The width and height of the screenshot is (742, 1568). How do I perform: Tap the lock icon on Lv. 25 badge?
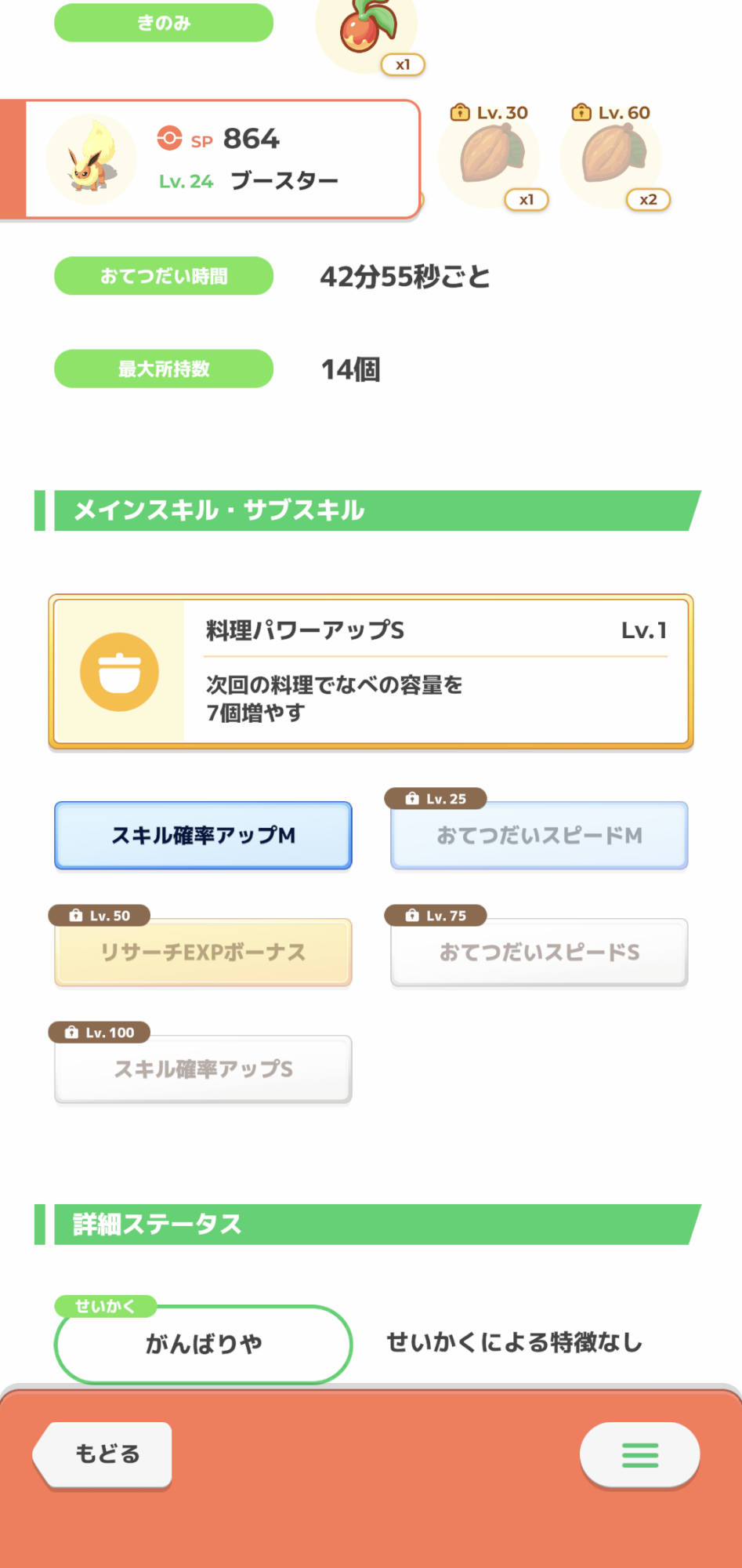pyautogui.click(x=412, y=799)
